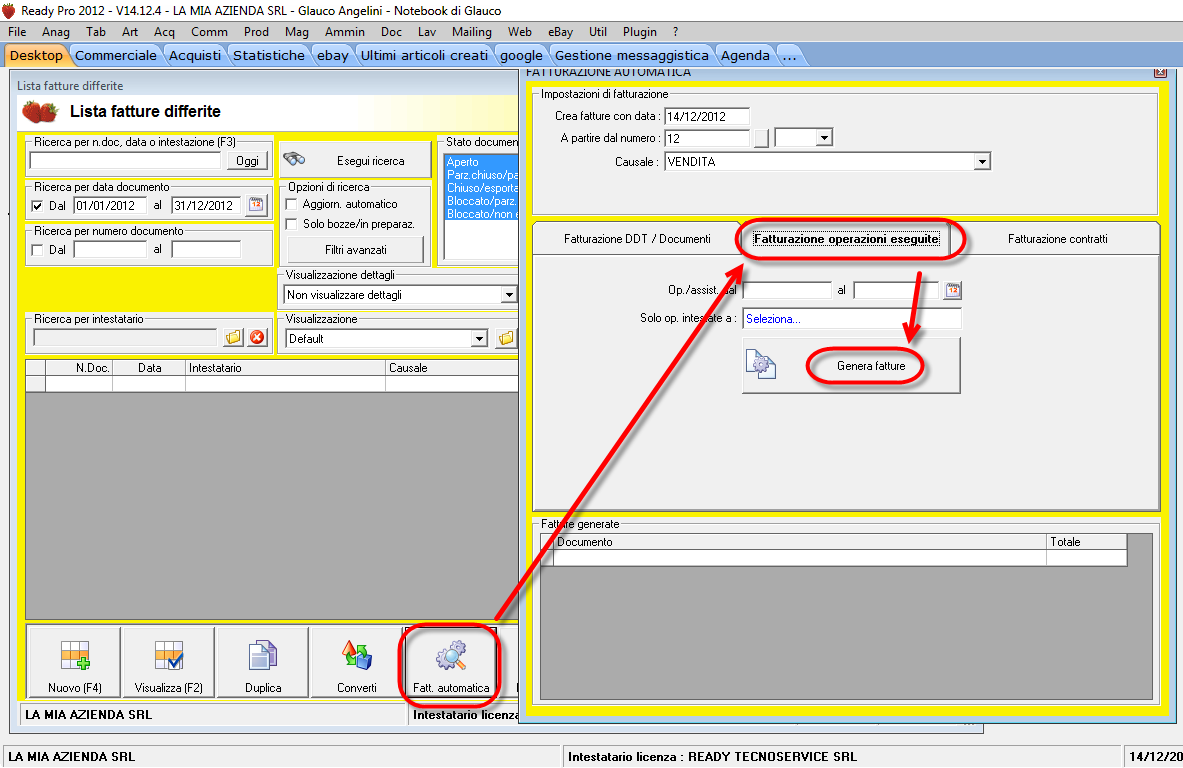Click the Duplica document button
The width and height of the screenshot is (1183, 768).
pos(263,662)
